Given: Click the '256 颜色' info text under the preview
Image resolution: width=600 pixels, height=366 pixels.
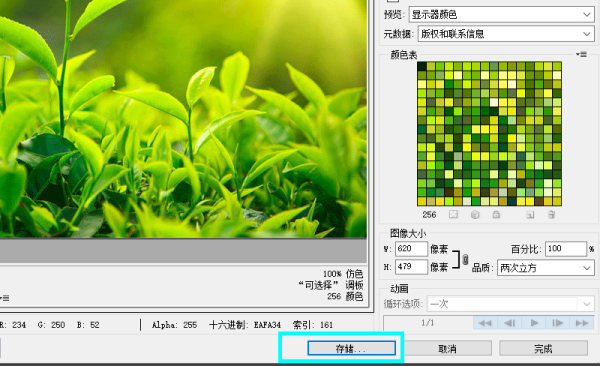Looking at the screenshot, I should pos(345,296).
